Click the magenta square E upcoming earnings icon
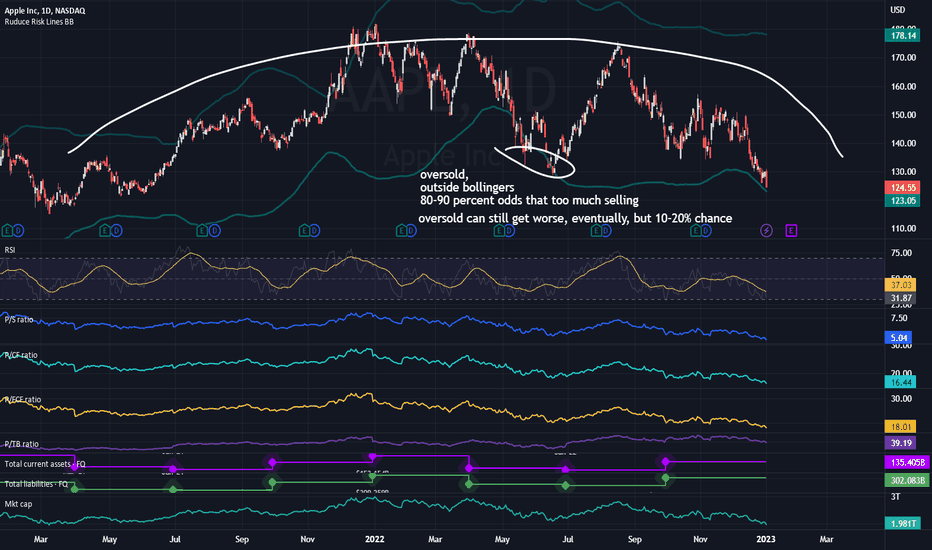Screen dimensions: 932x550 [x=791, y=230]
